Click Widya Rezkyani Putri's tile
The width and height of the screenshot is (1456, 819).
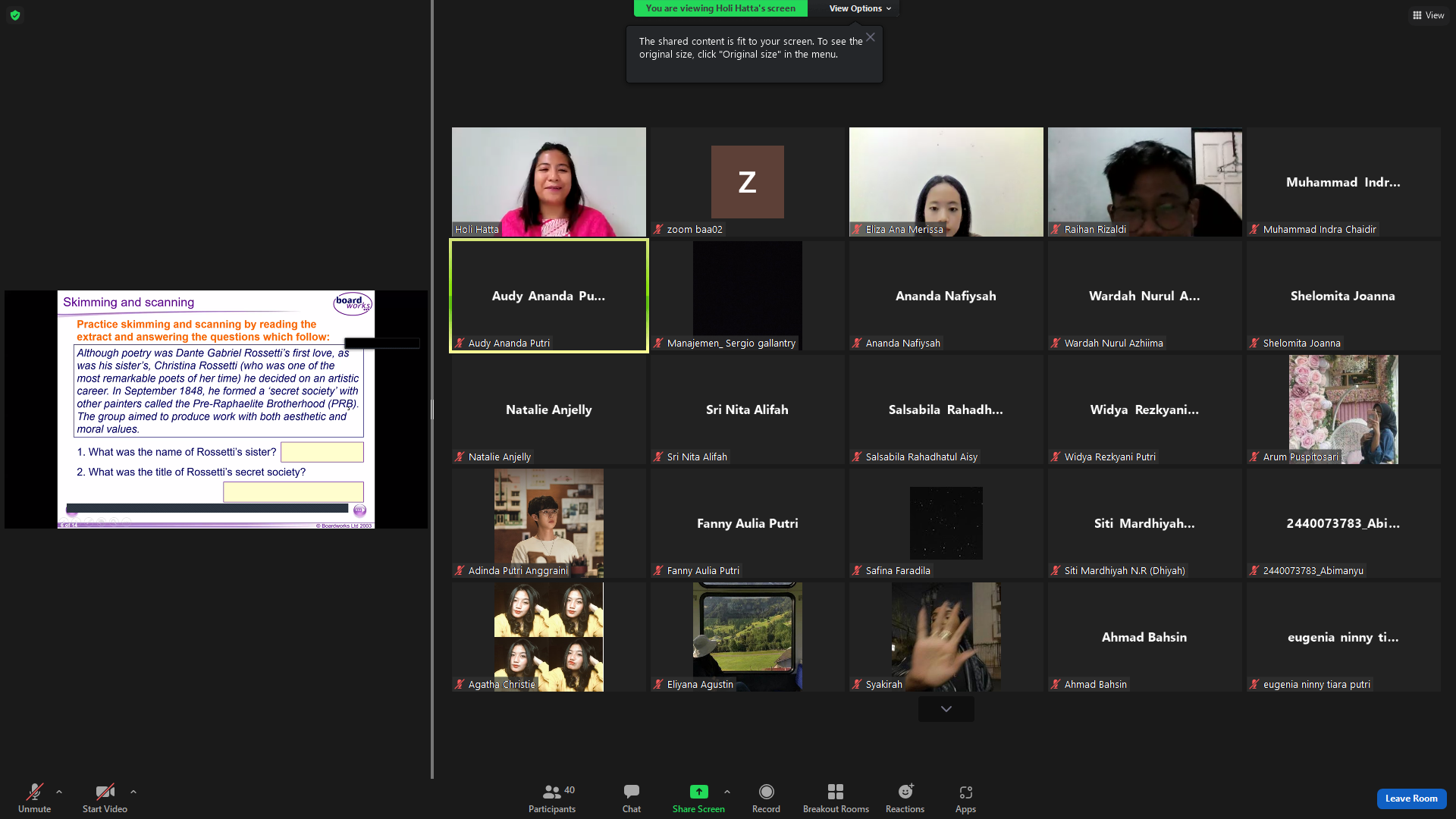coord(1145,409)
